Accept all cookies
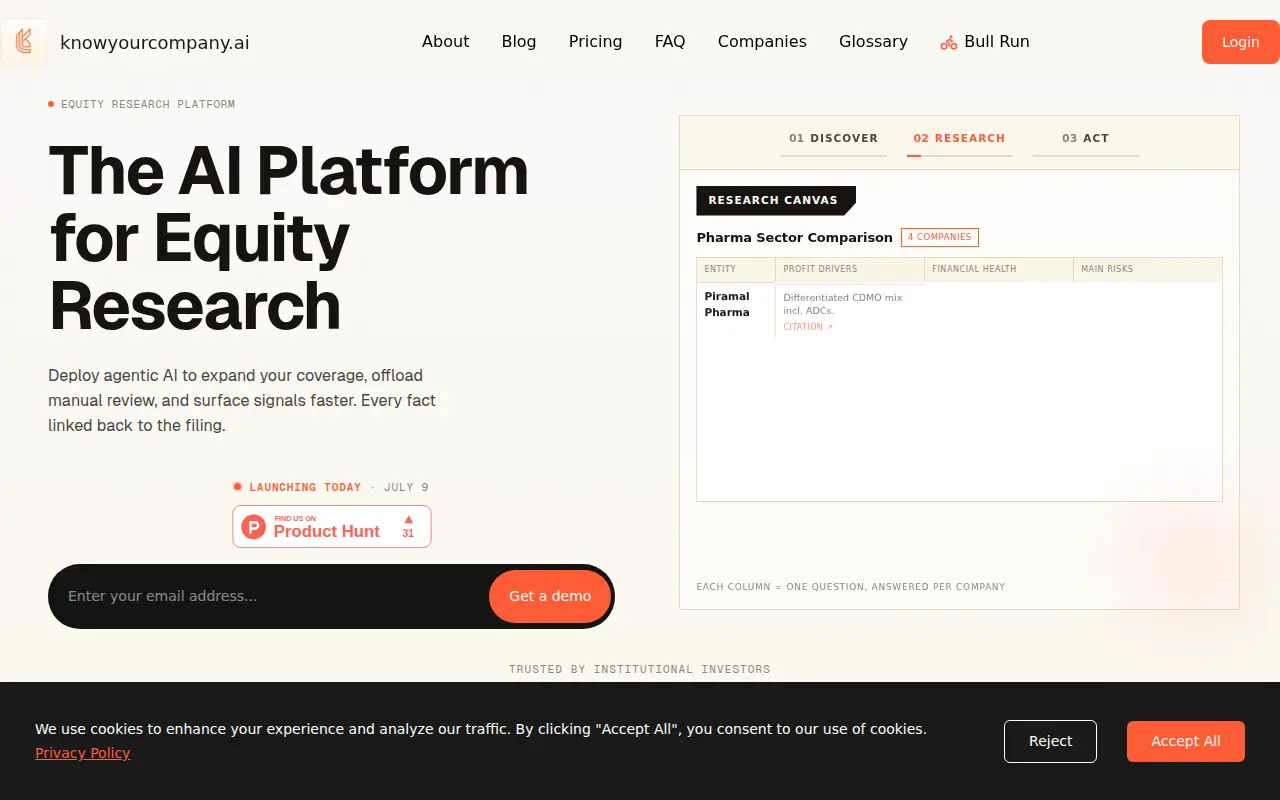Screen dimensions: 1280x800 pyautogui.click(x=1186, y=741)
